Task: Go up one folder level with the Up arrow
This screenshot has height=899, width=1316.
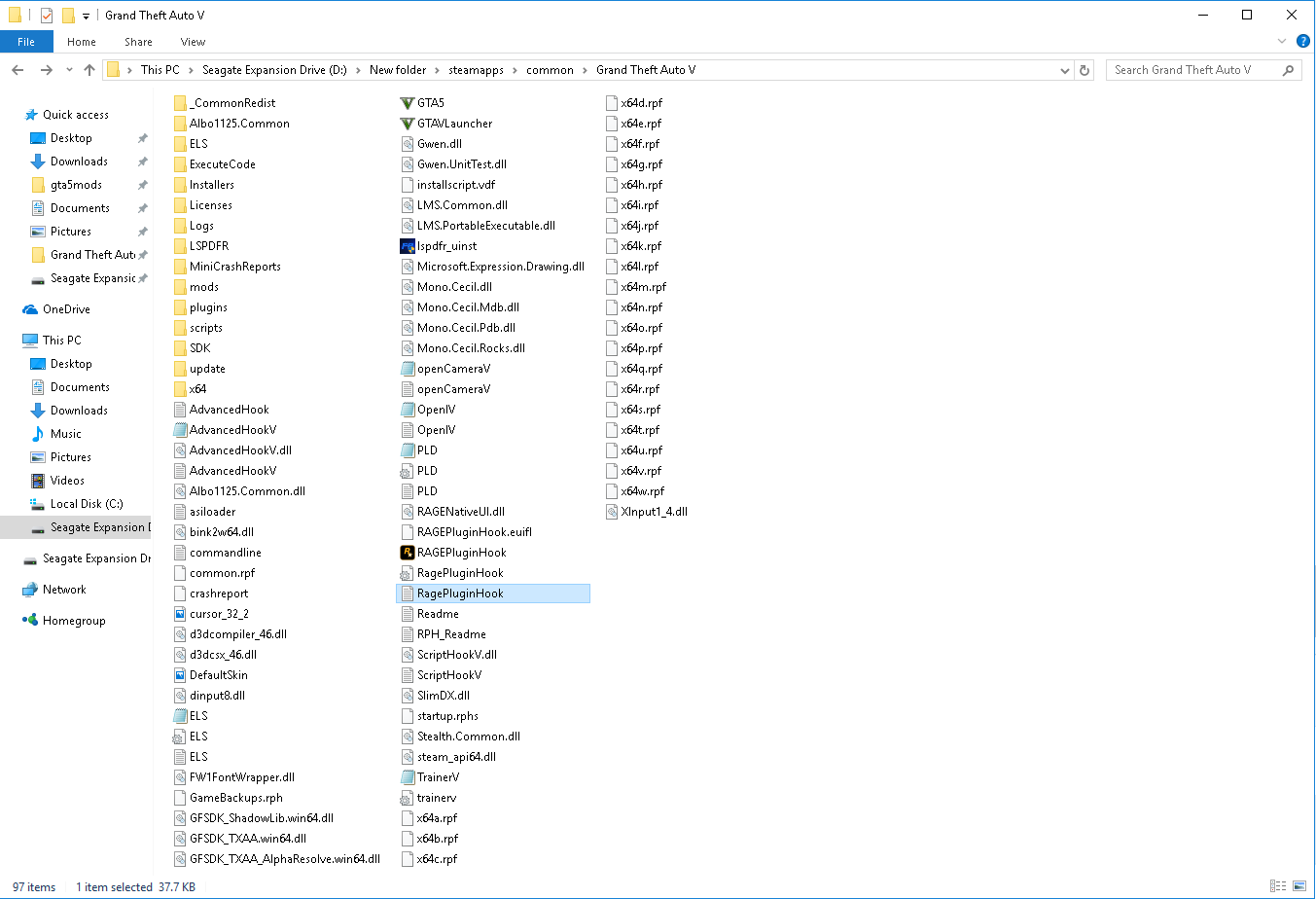Action: 89,70
